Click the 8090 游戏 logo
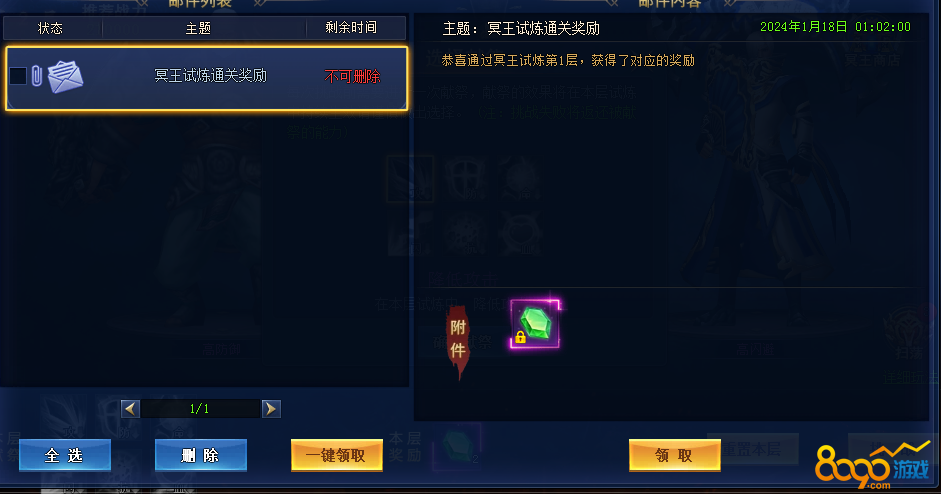This screenshot has width=941, height=494. point(873,467)
